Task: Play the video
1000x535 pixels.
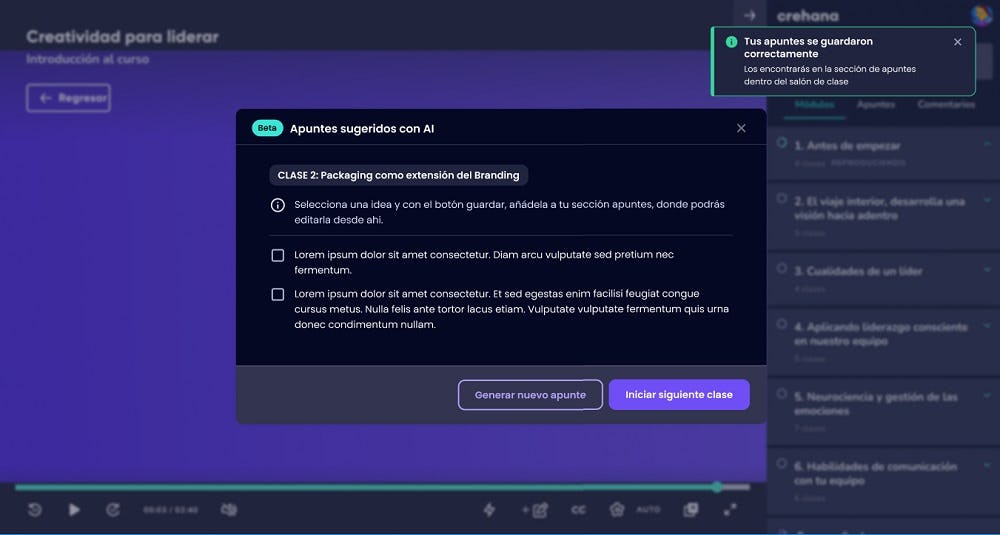Action: click(74, 509)
